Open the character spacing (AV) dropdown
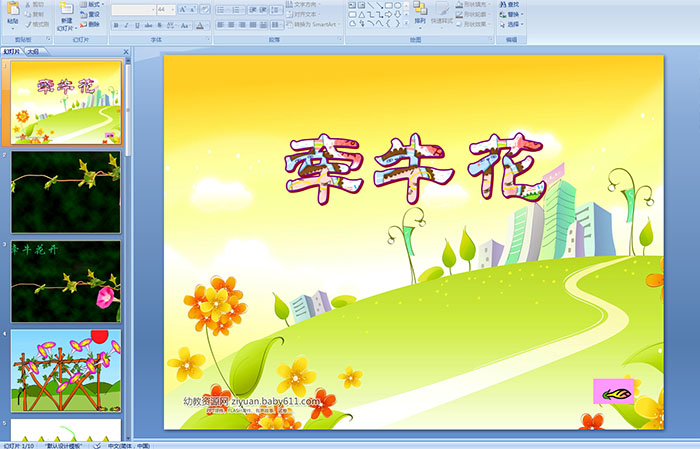 pos(172,25)
